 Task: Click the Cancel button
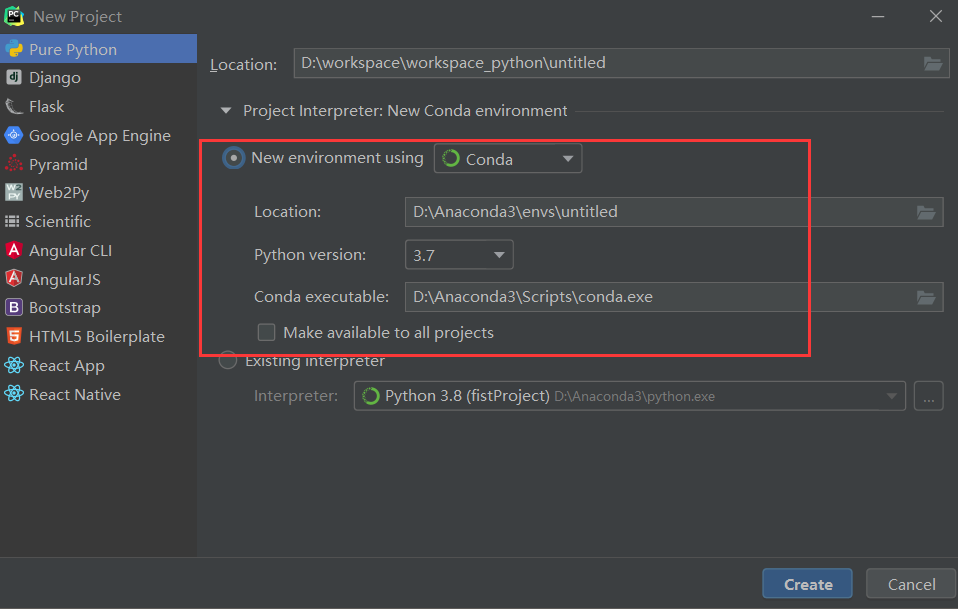(911, 584)
